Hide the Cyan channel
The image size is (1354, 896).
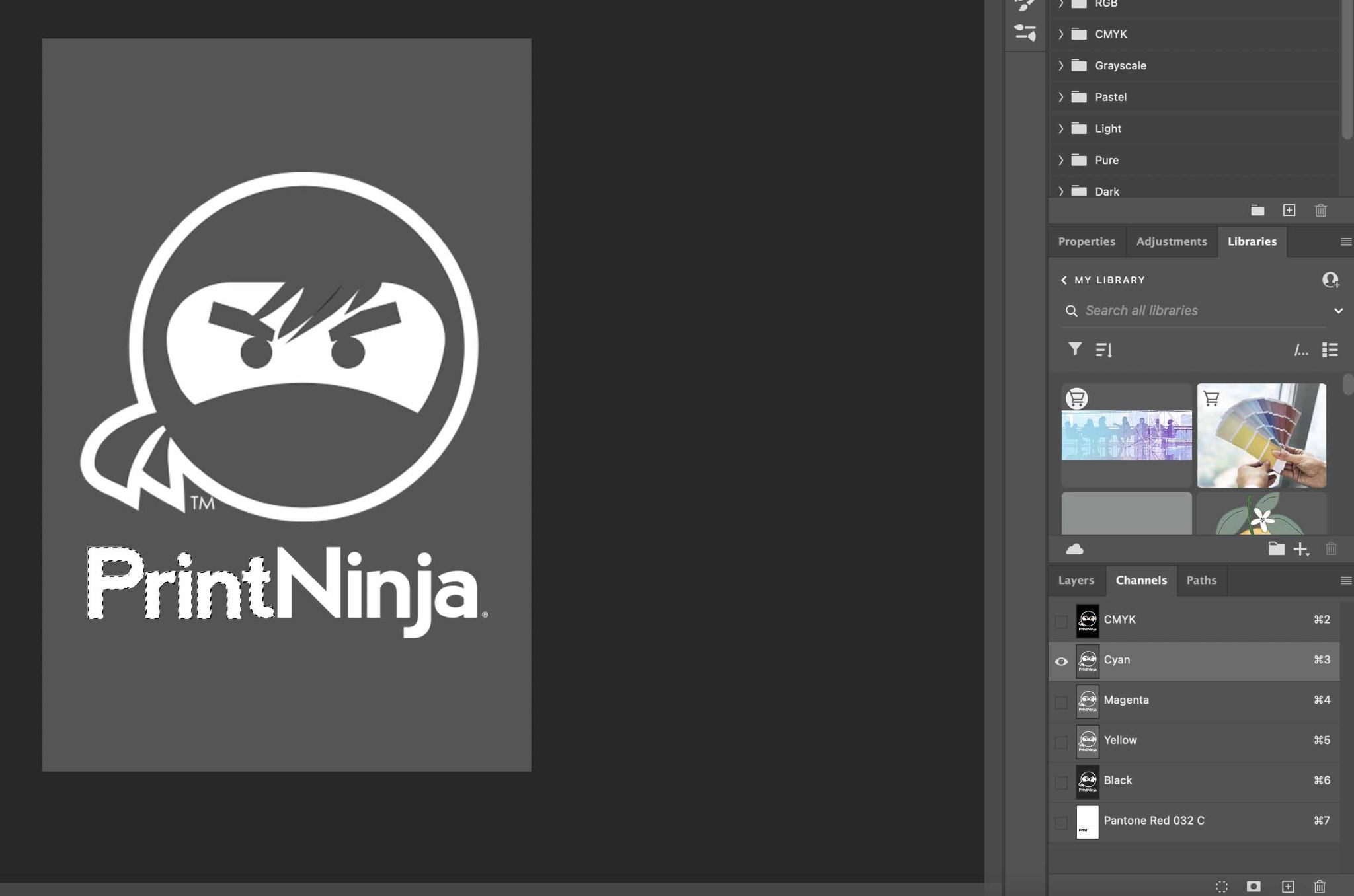coord(1062,661)
